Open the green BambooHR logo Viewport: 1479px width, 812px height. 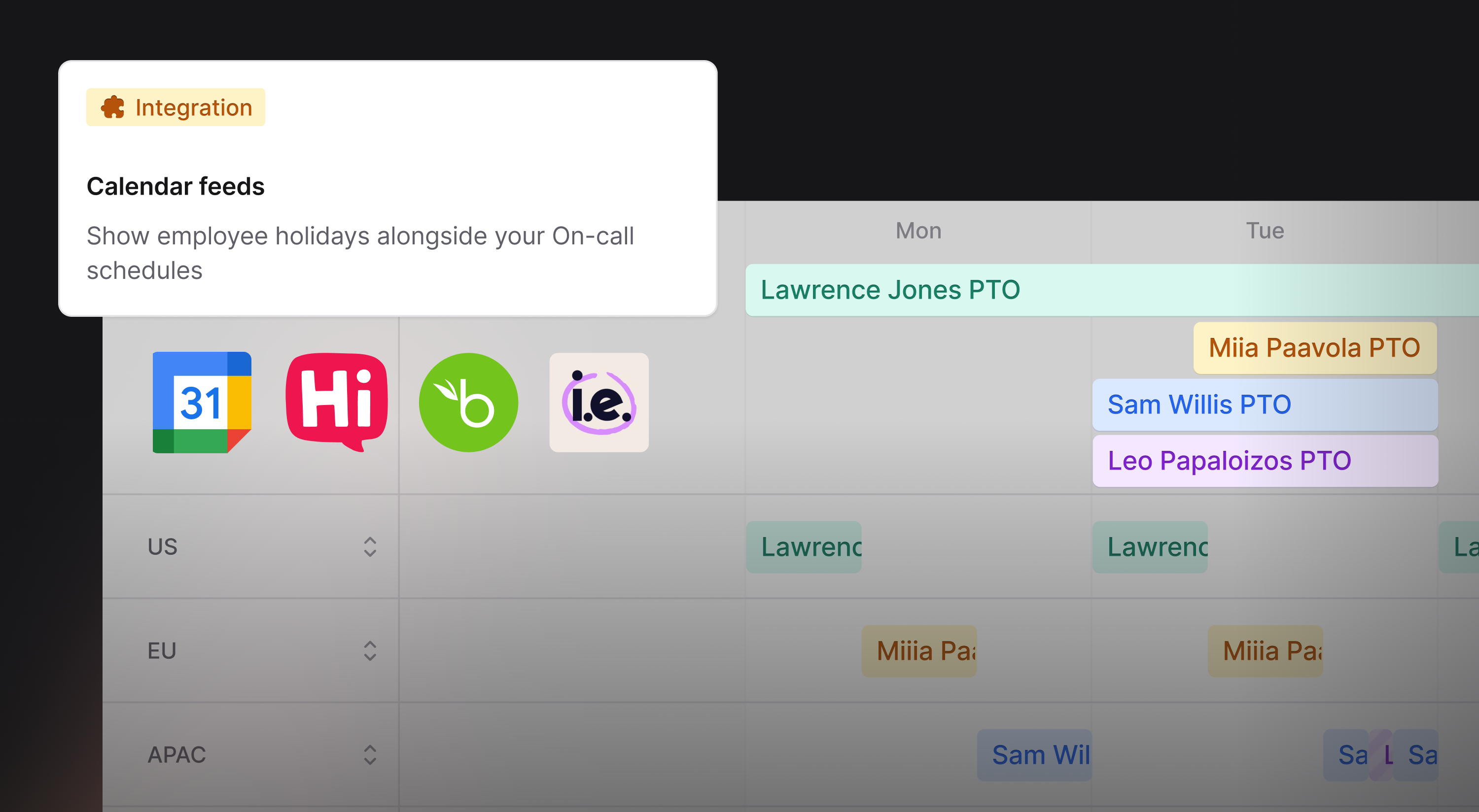pyautogui.click(x=468, y=402)
